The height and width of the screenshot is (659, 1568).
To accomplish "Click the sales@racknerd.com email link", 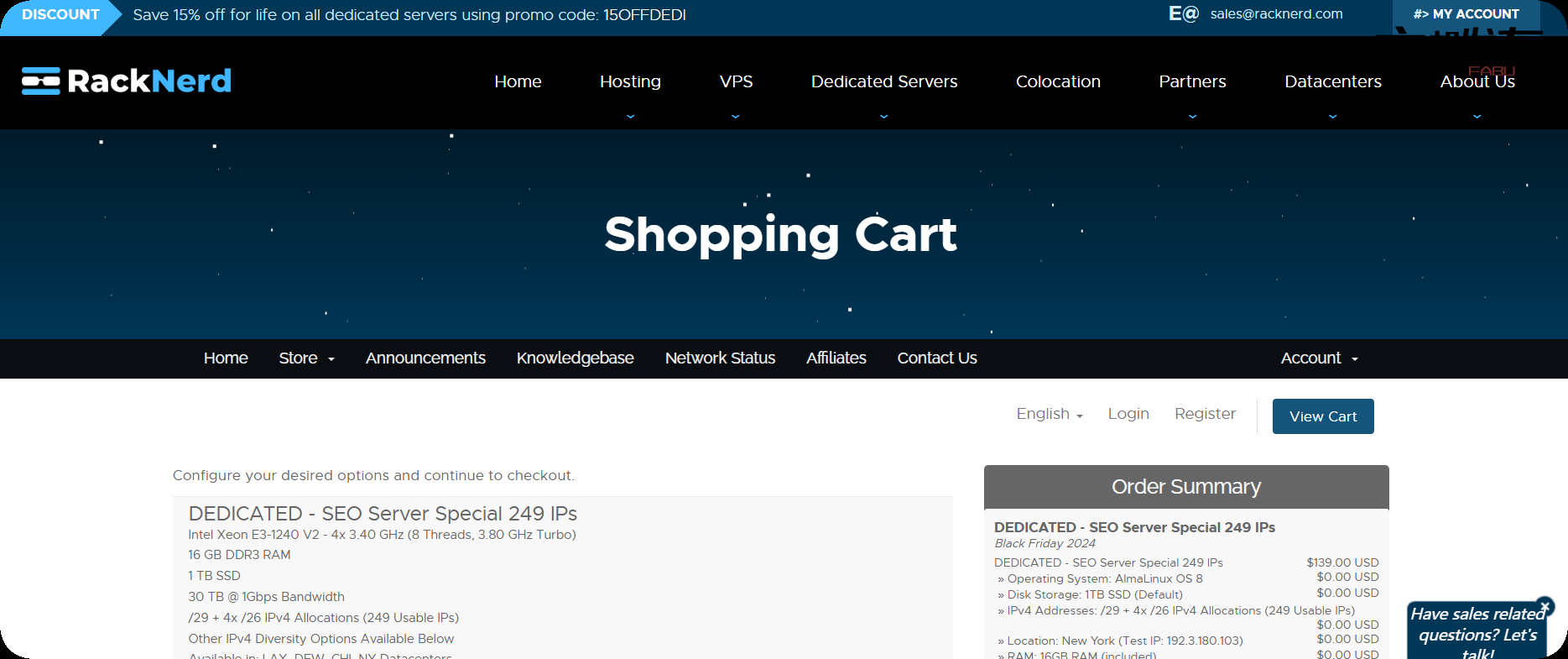I will (x=1276, y=14).
